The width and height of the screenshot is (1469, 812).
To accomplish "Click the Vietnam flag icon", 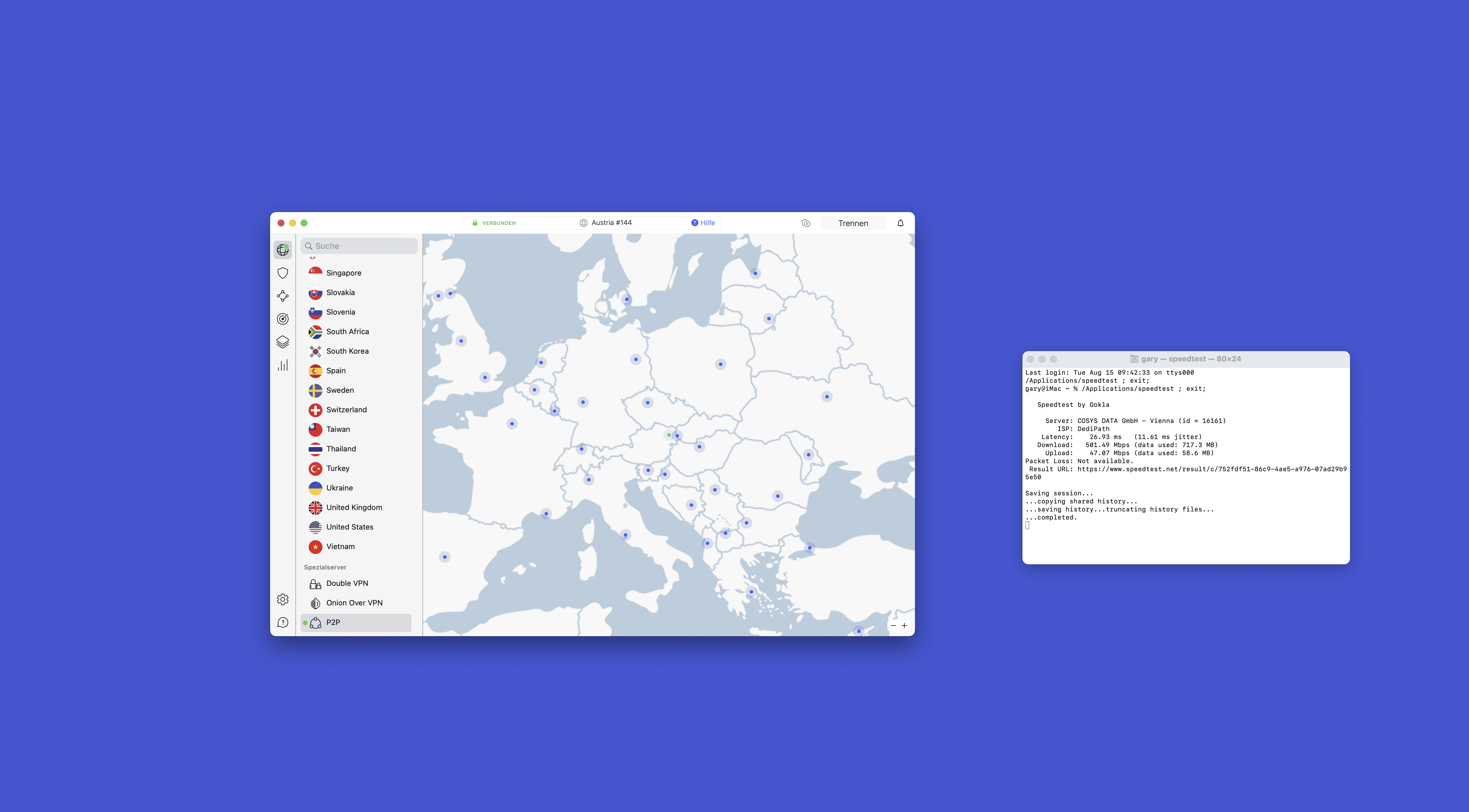I will pyautogui.click(x=315, y=547).
